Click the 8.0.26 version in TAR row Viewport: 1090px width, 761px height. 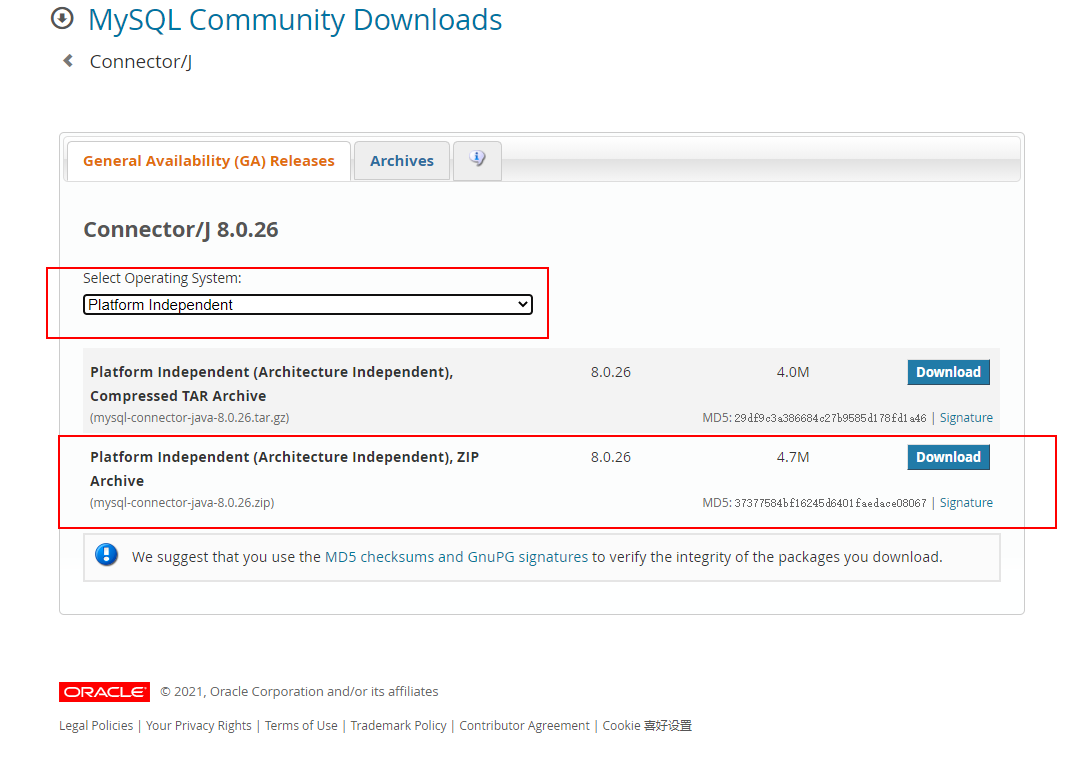(x=610, y=372)
